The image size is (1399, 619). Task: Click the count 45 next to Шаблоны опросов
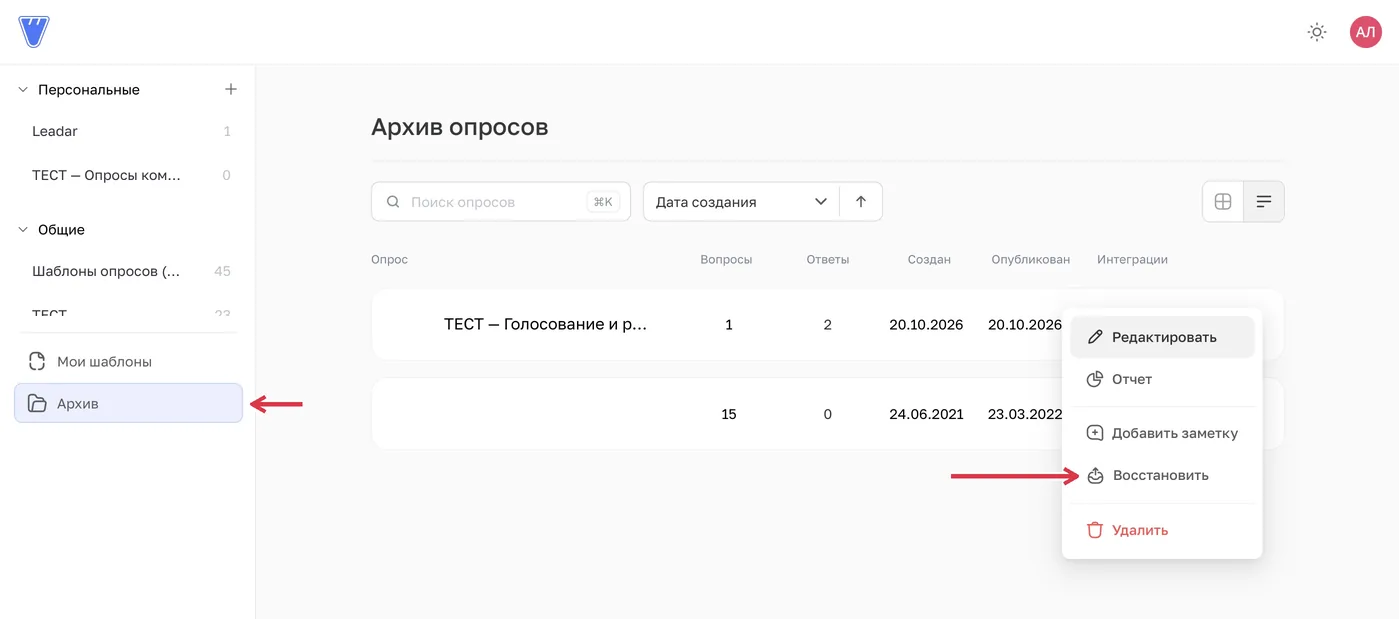tap(222, 271)
